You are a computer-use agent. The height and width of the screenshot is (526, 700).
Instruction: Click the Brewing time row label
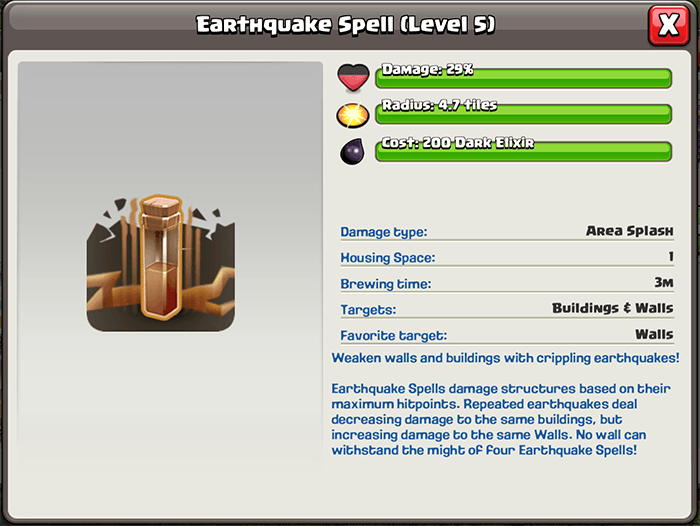tap(386, 284)
